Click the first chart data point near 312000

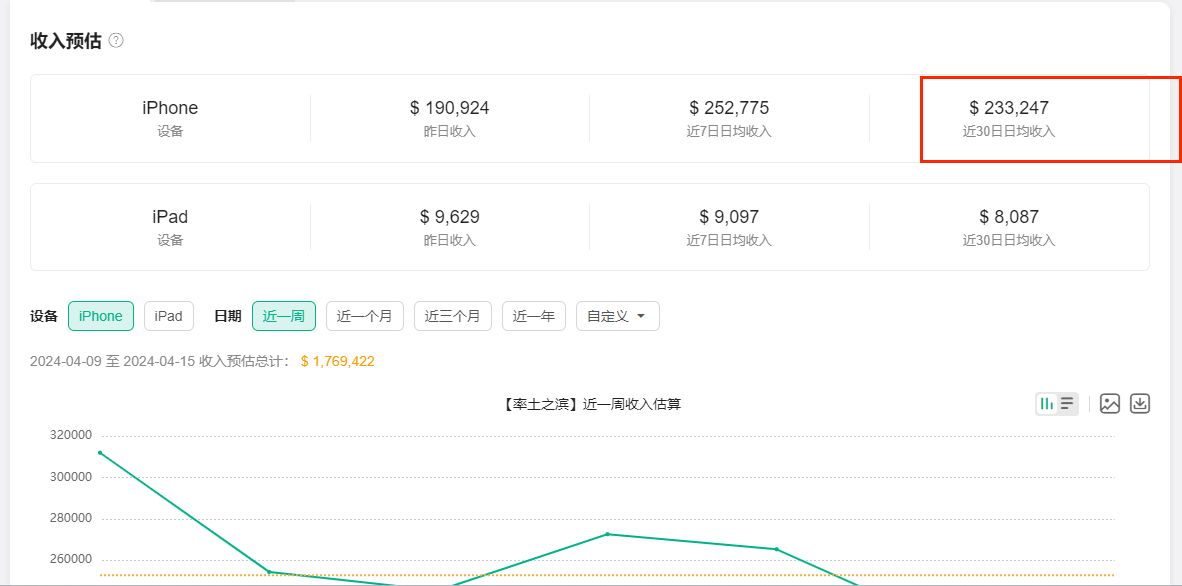[100, 453]
